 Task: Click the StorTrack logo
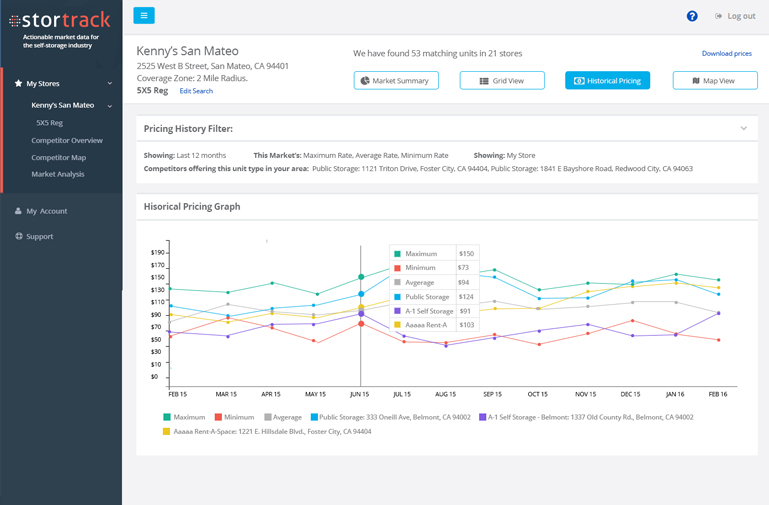pos(60,21)
